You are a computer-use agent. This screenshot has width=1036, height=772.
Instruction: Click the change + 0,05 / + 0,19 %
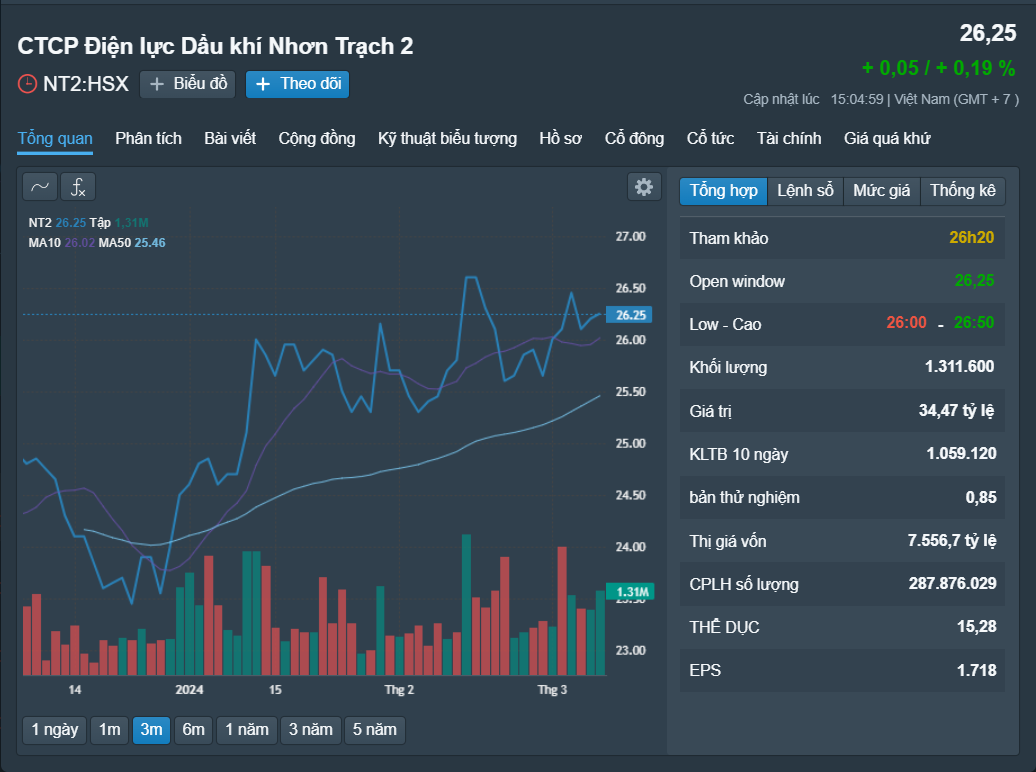pyautogui.click(x=939, y=68)
